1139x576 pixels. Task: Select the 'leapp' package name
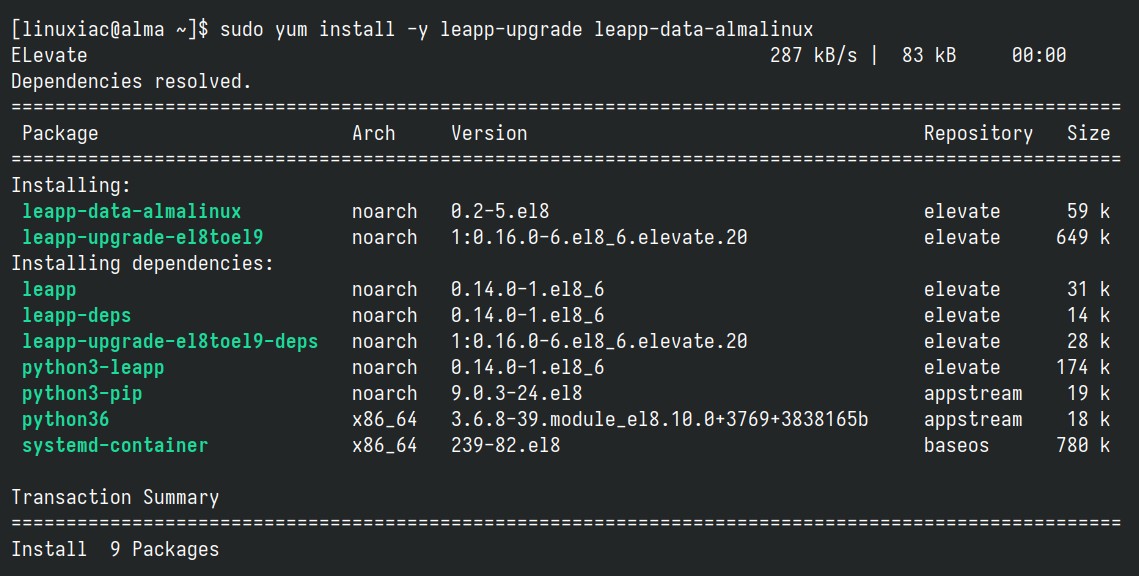(x=49, y=290)
